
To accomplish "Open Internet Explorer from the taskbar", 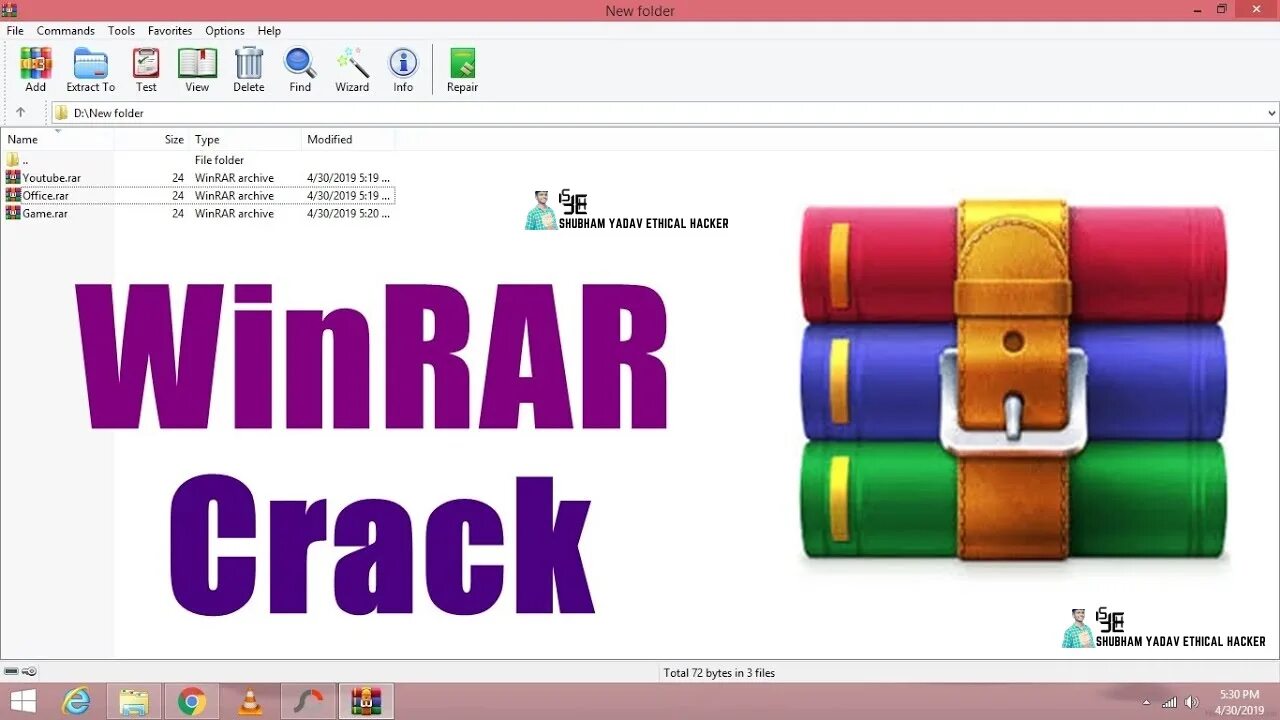I will point(77,702).
